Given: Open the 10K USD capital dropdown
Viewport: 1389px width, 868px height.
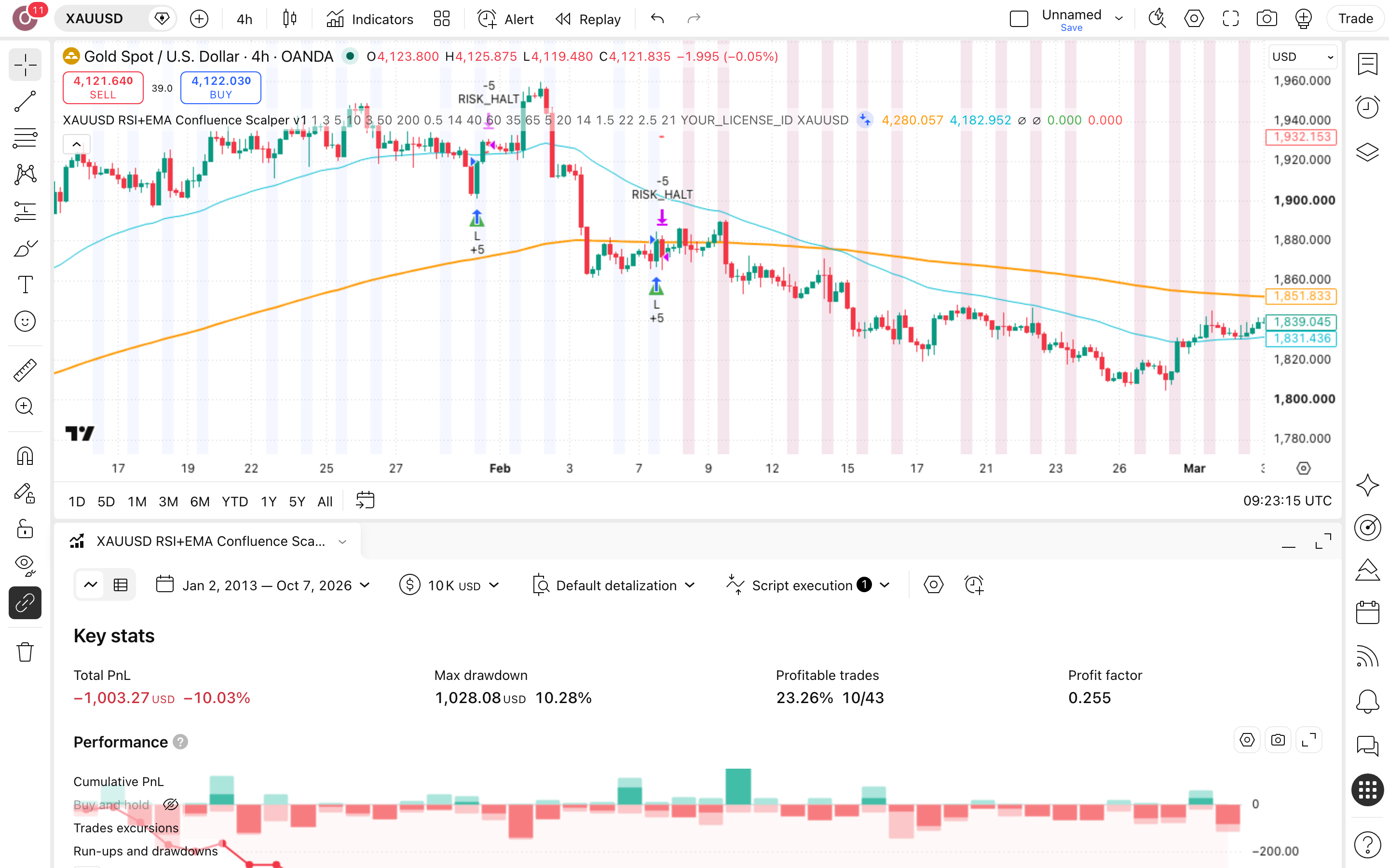Looking at the screenshot, I should click(449, 585).
